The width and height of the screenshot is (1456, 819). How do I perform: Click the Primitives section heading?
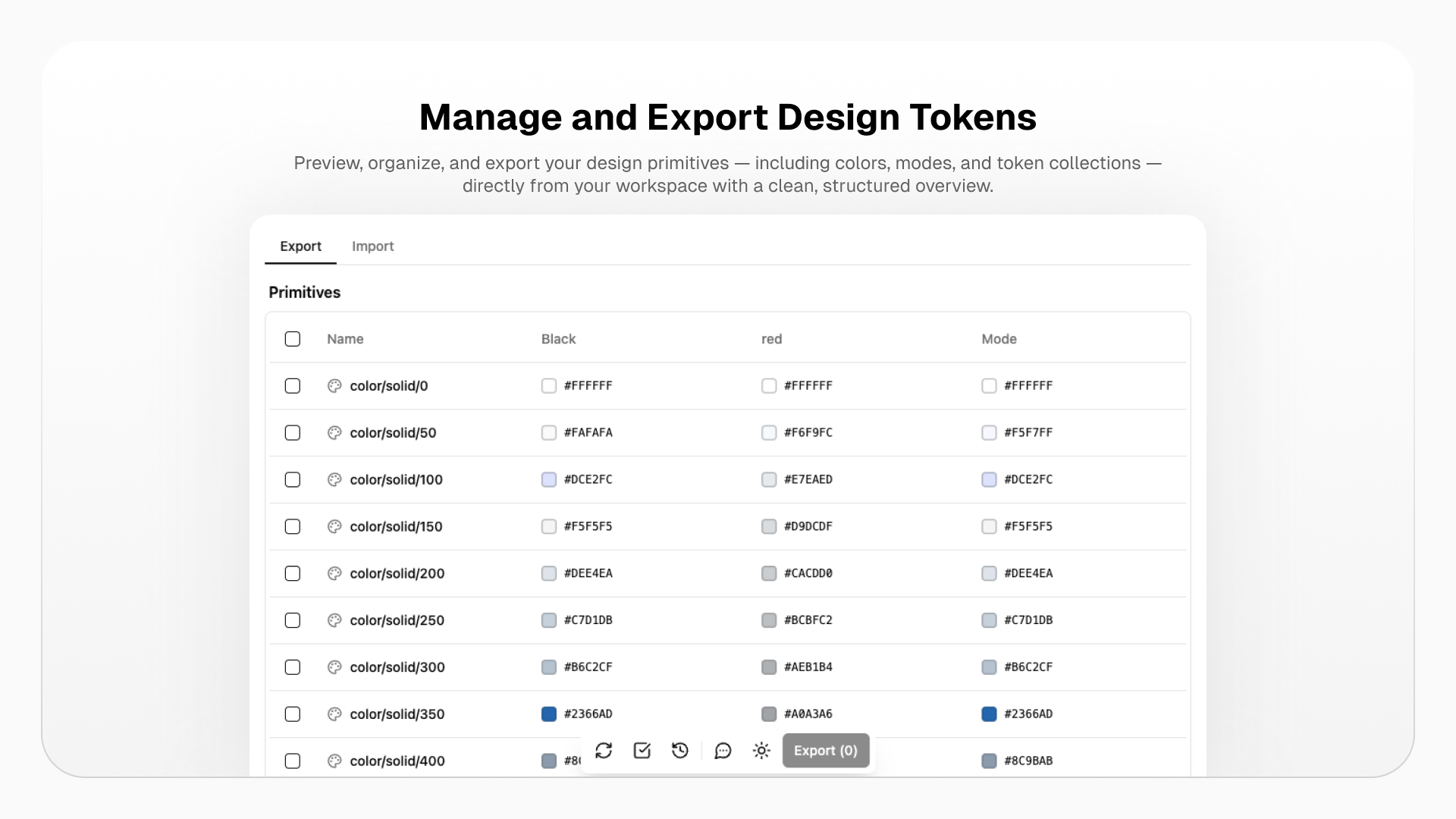pos(305,293)
